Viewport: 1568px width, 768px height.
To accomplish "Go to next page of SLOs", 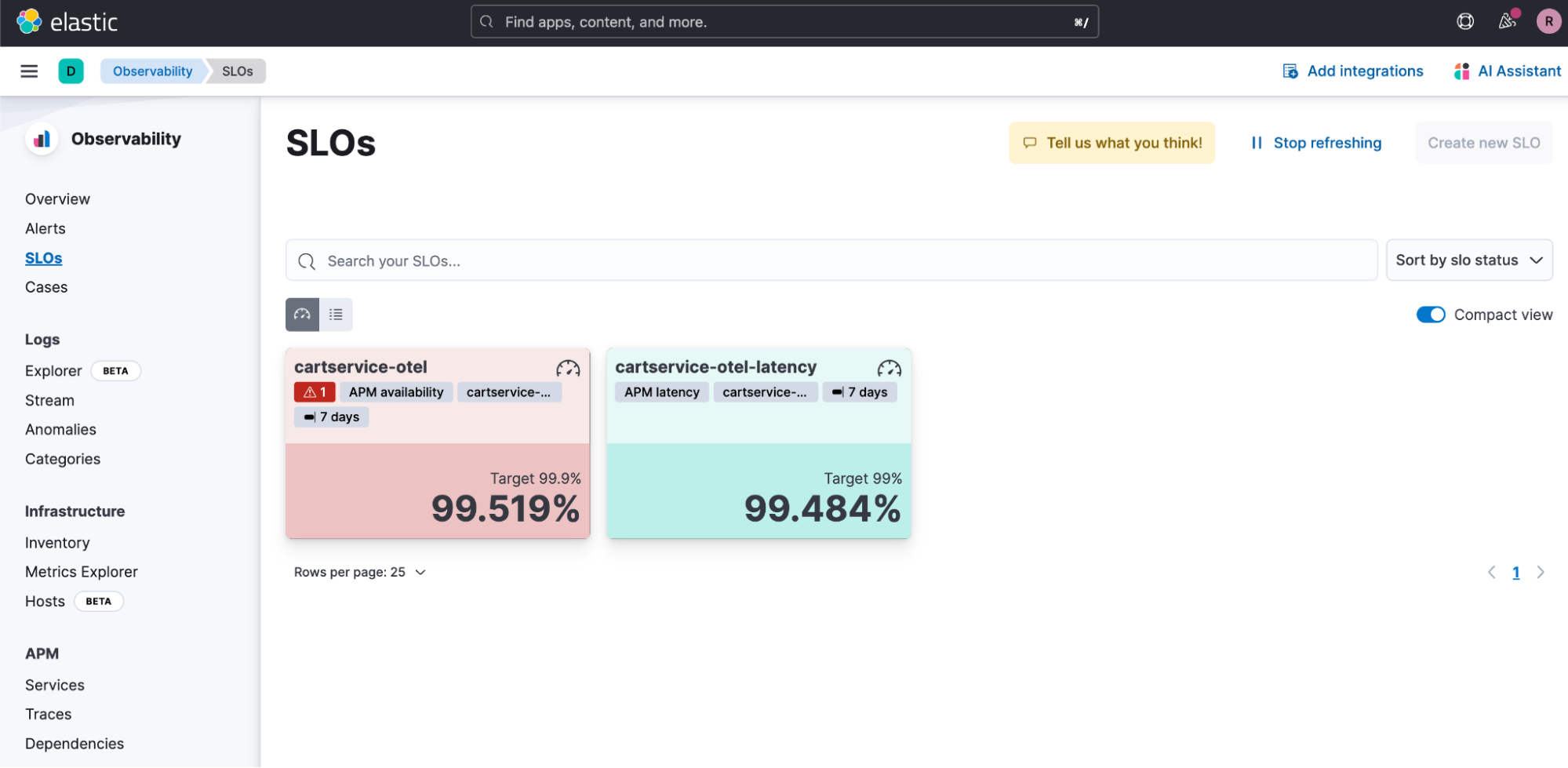I will point(1541,573).
